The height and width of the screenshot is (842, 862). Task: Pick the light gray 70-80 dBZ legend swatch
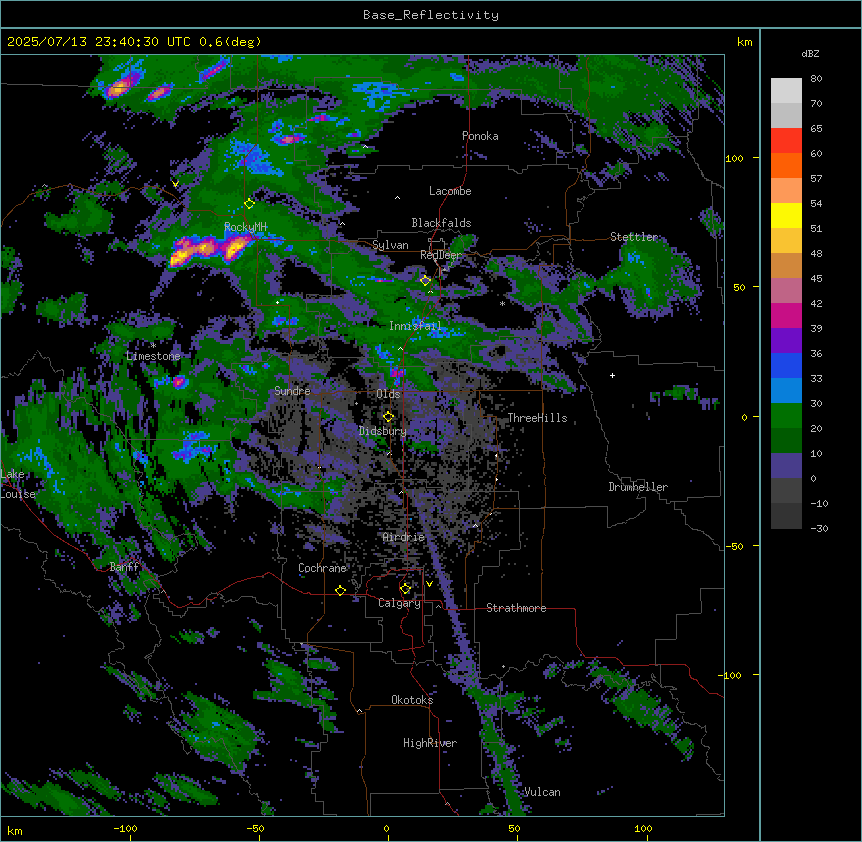(x=786, y=91)
